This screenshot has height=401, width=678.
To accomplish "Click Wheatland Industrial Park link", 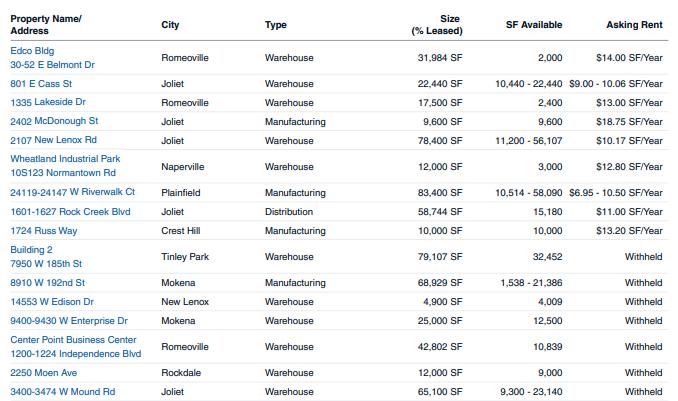I will pyautogui.click(x=65, y=158).
